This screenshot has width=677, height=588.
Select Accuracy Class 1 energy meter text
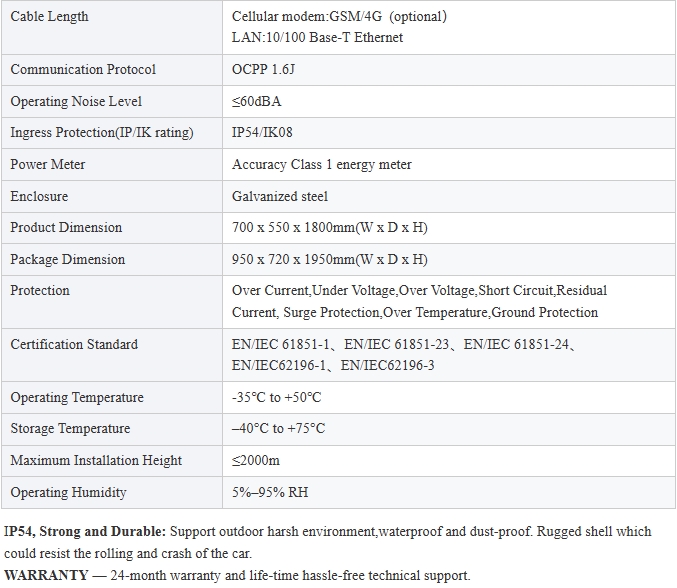coord(321,165)
